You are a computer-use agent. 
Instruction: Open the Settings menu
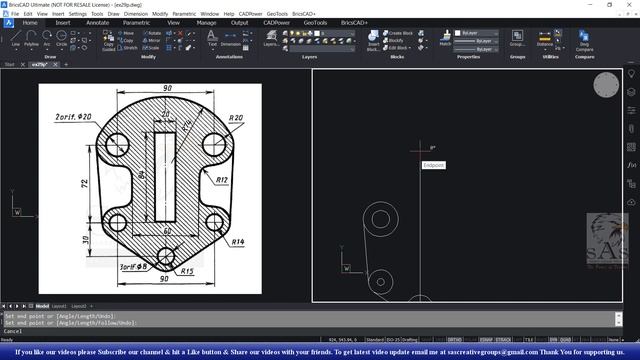[x=78, y=14]
